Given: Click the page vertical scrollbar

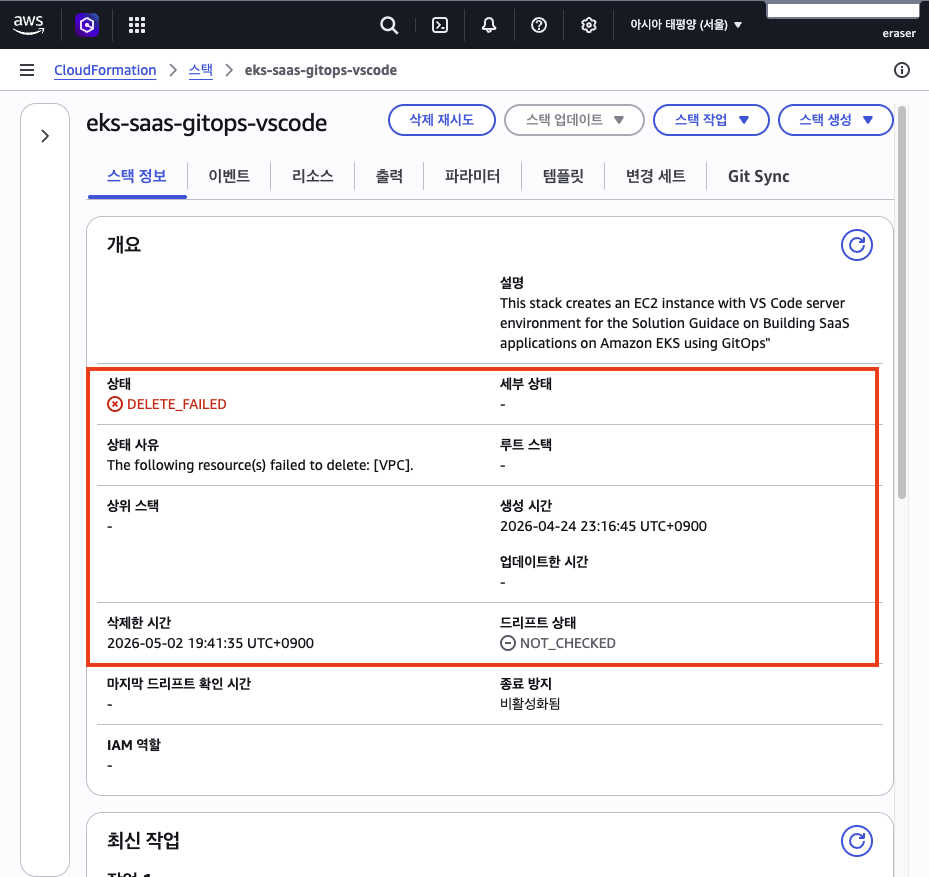Looking at the screenshot, I should coord(902,302).
